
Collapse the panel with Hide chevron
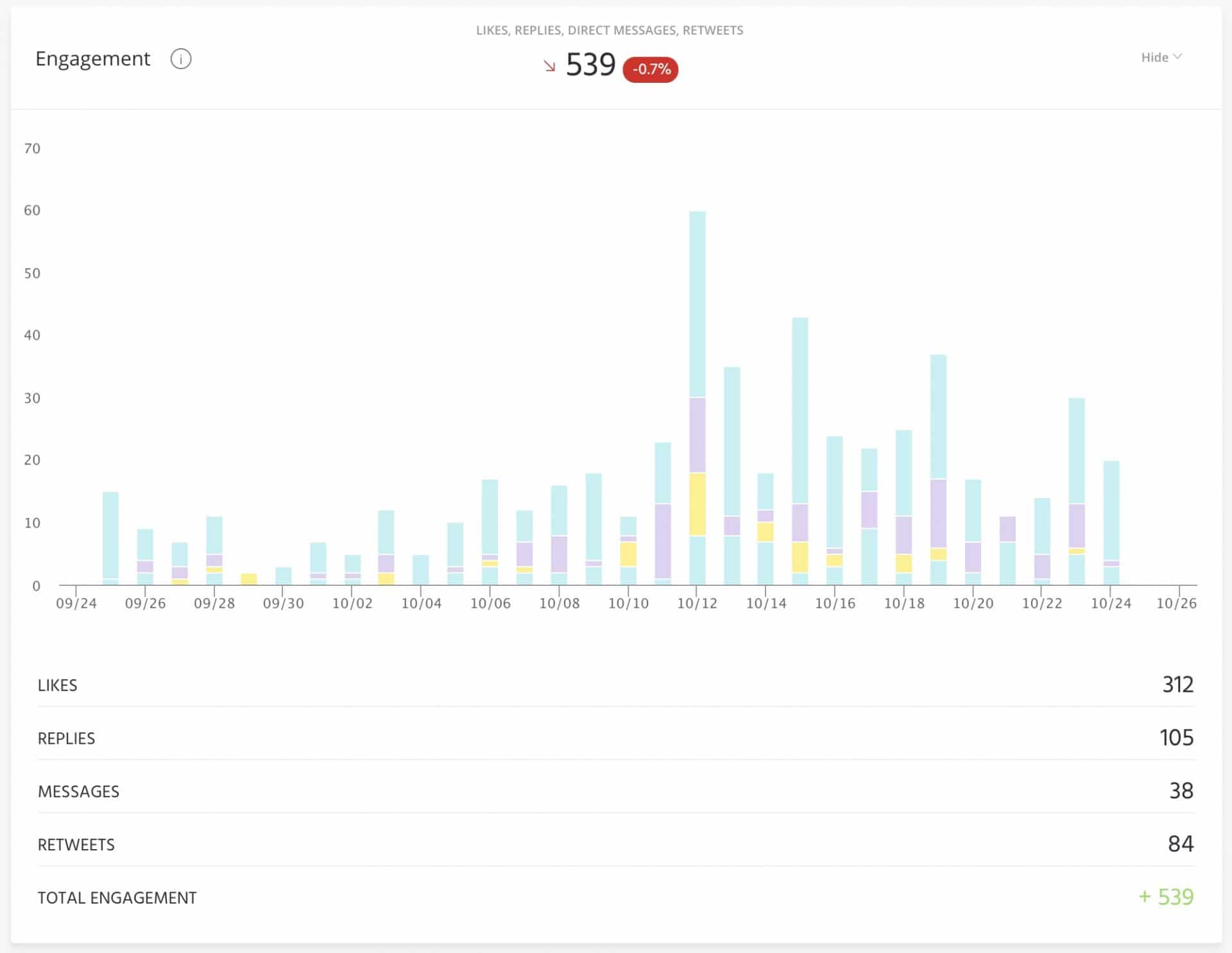coord(1161,57)
